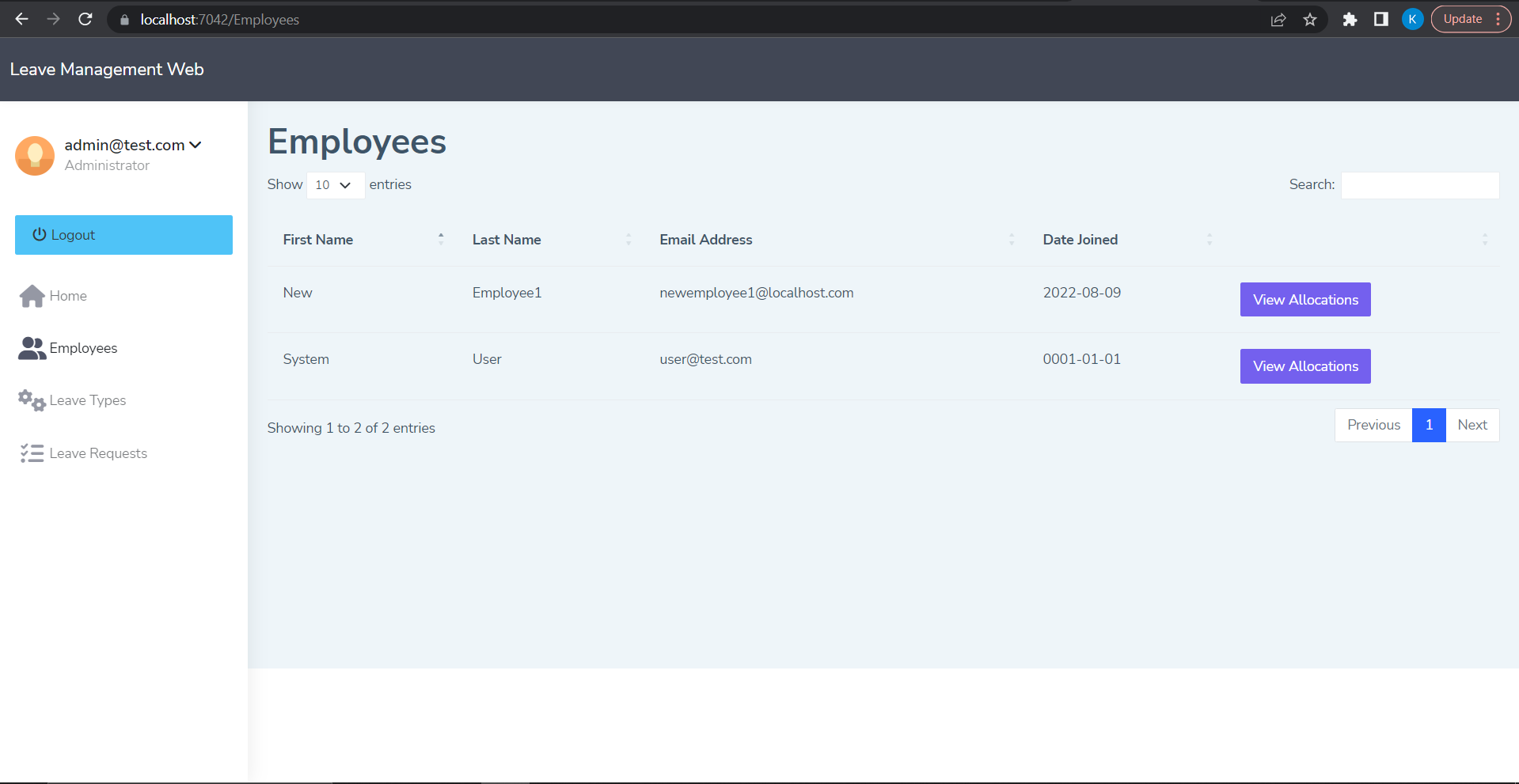The width and height of the screenshot is (1519, 784).
Task: Click the Leave Types gear icon
Action: pos(30,400)
